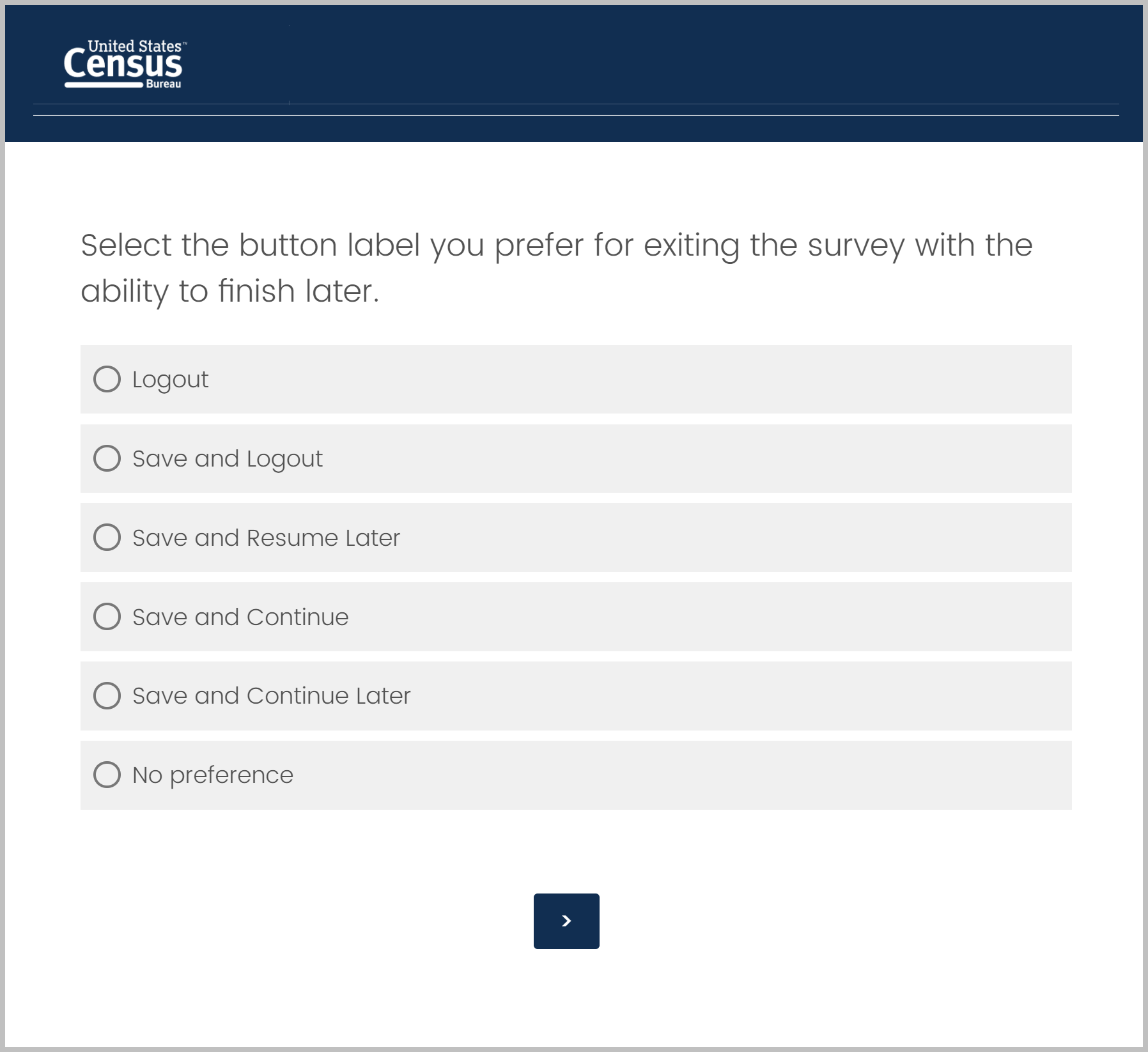Click the "Save and Logout" label text

click(228, 459)
